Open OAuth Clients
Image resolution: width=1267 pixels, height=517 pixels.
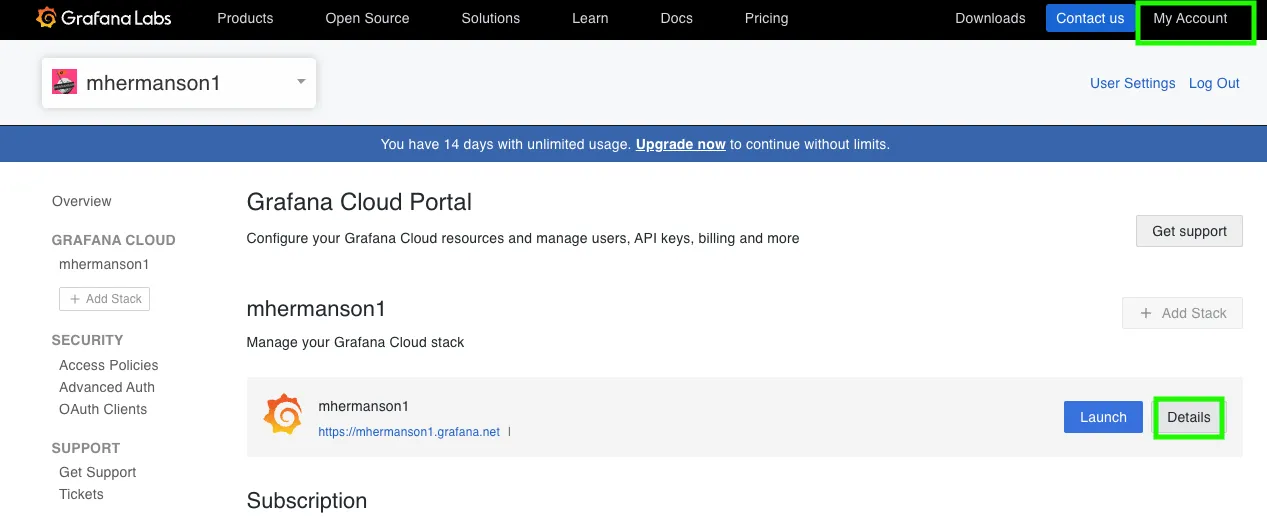pos(103,409)
